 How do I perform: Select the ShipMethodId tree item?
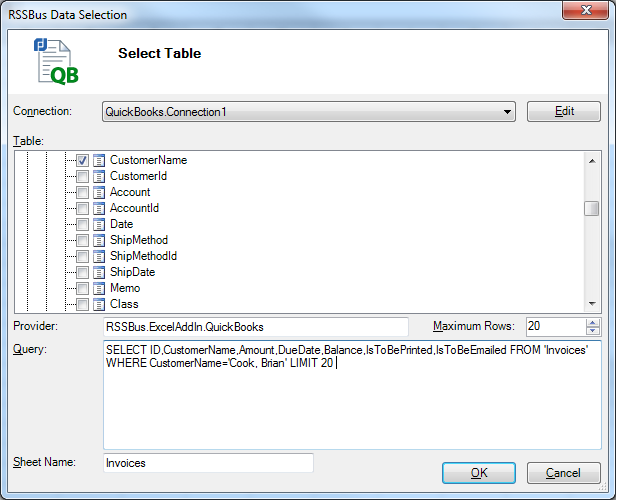[143, 256]
